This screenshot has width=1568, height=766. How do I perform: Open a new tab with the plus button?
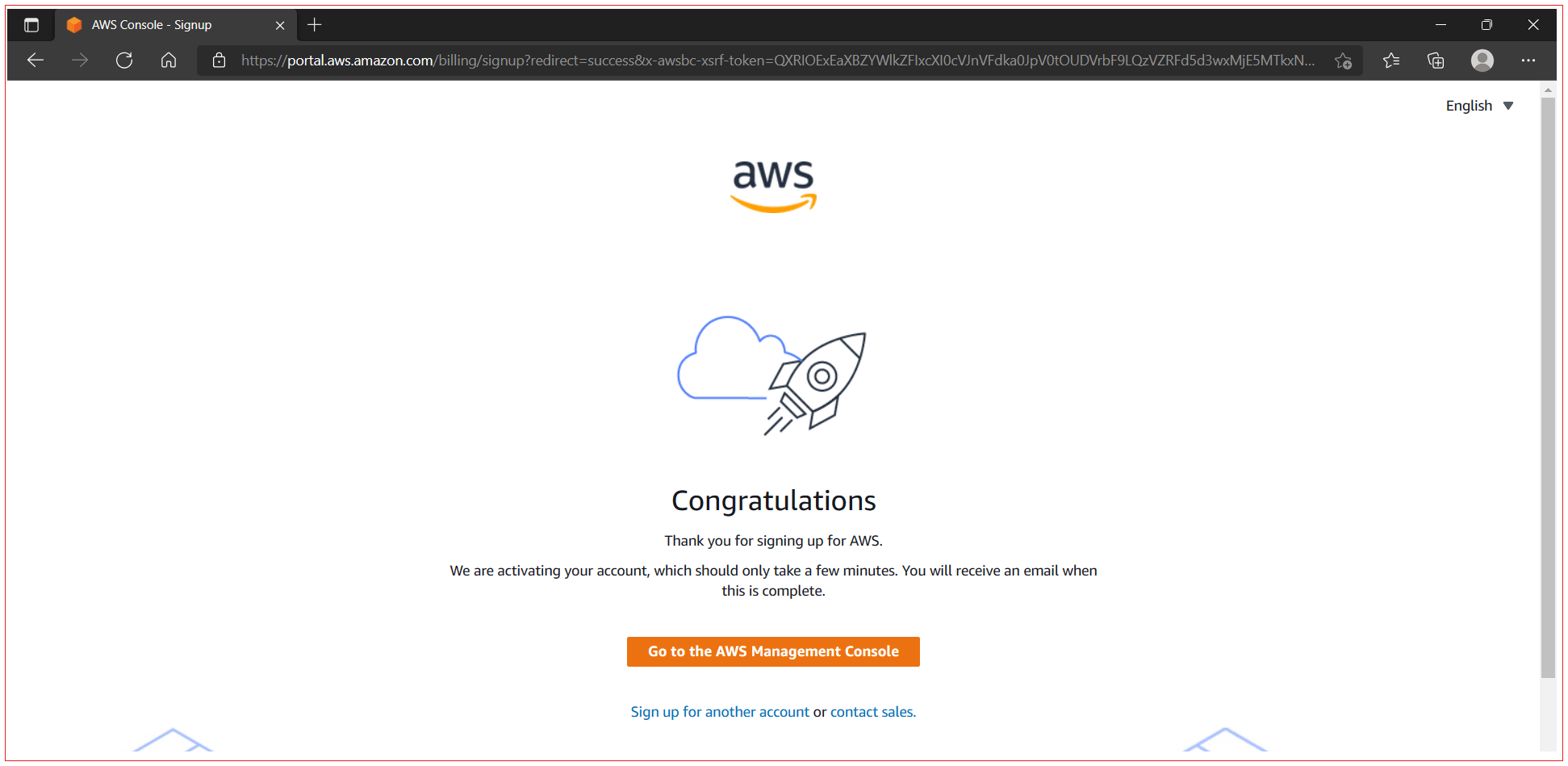click(x=314, y=24)
